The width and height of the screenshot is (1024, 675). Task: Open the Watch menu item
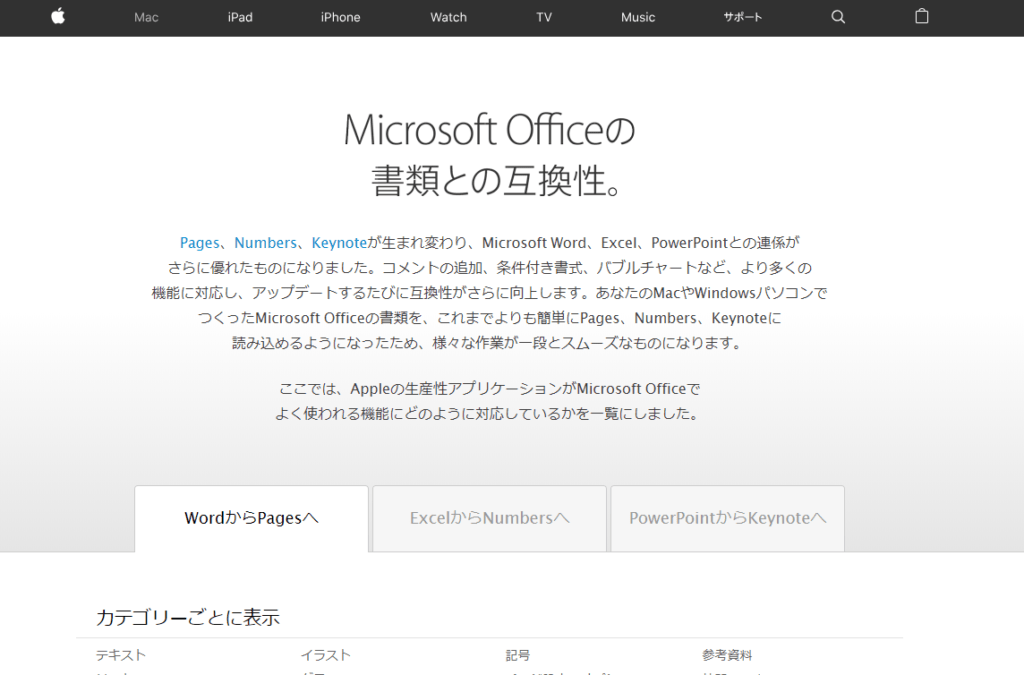click(x=448, y=18)
